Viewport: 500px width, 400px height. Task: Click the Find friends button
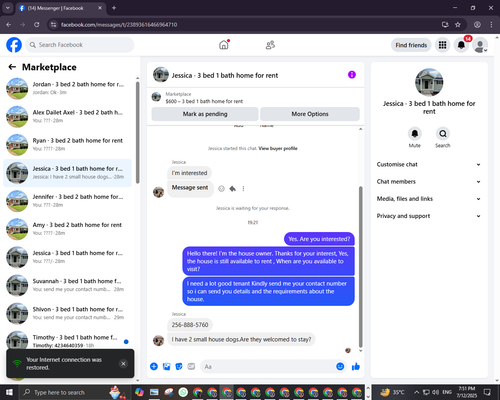(411, 45)
